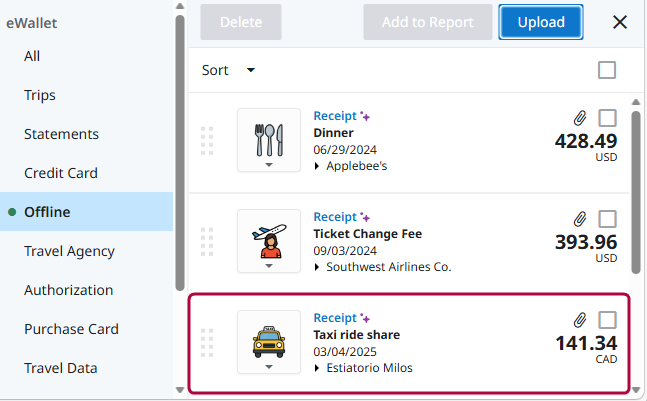Screen dimensions: 647x401
Task: Close the eWallet panel with X
Action: click(x=620, y=22)
